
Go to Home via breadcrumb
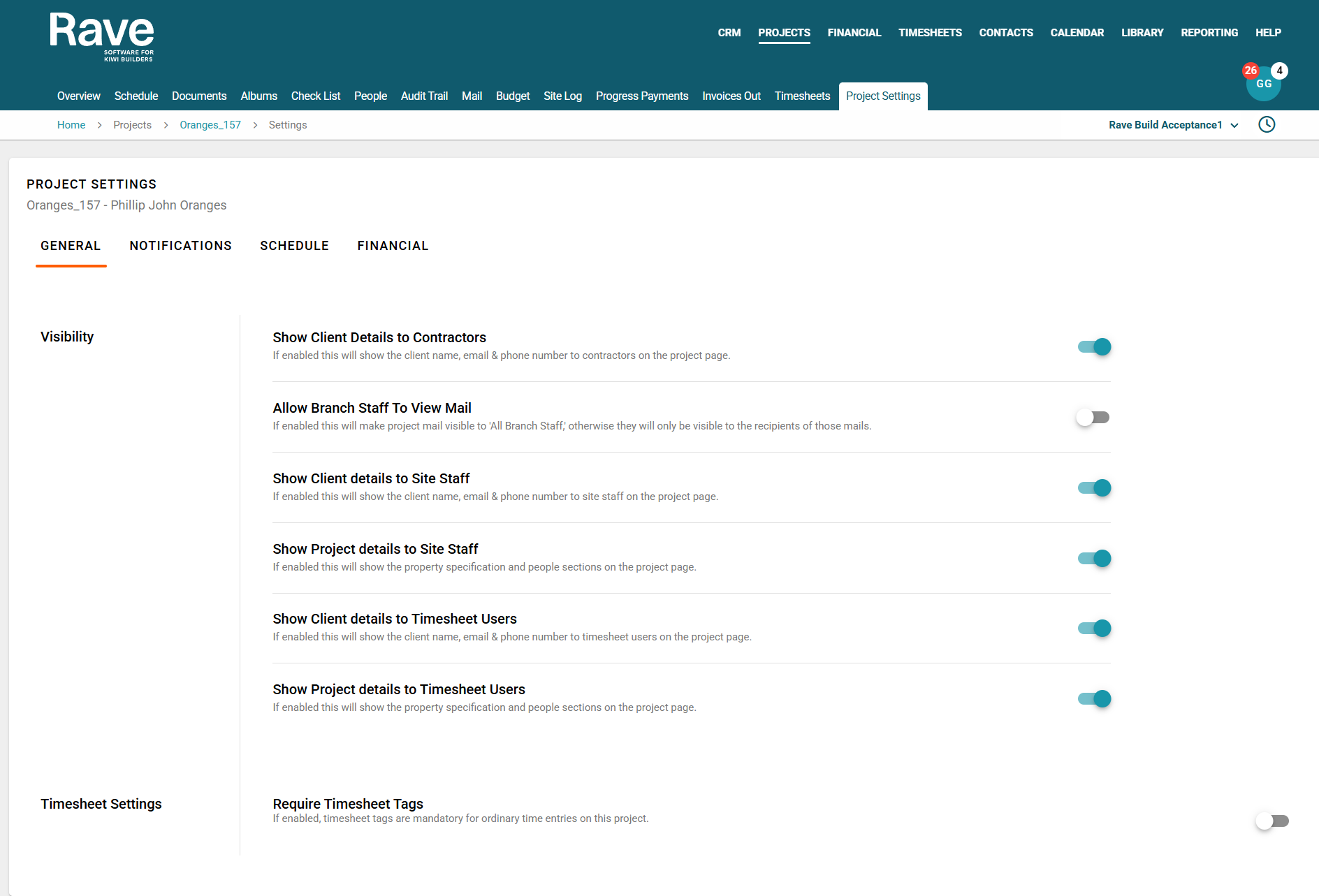coord(71,125)
